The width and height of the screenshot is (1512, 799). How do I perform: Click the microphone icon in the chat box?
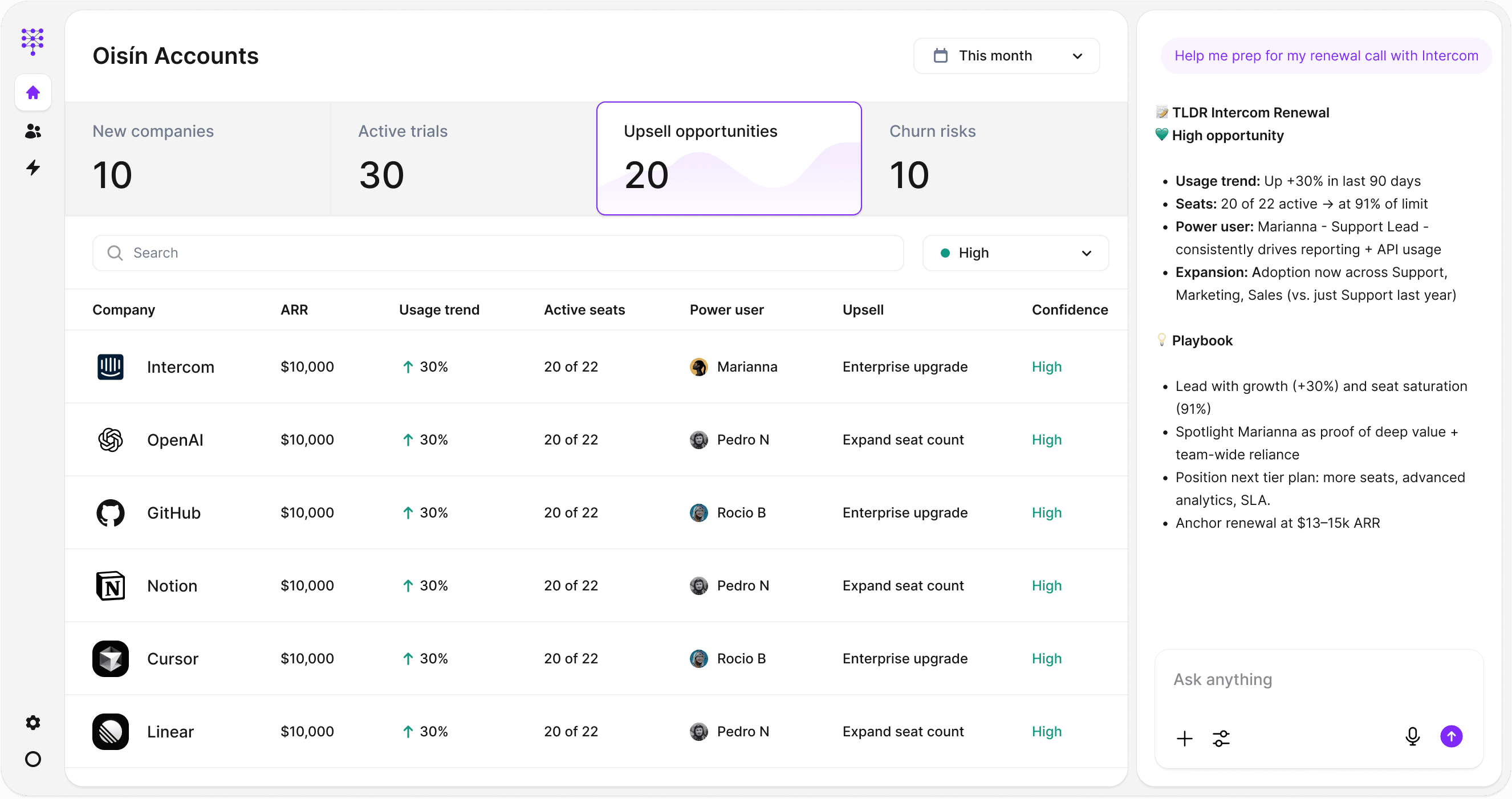click(x=1412, y=736)
